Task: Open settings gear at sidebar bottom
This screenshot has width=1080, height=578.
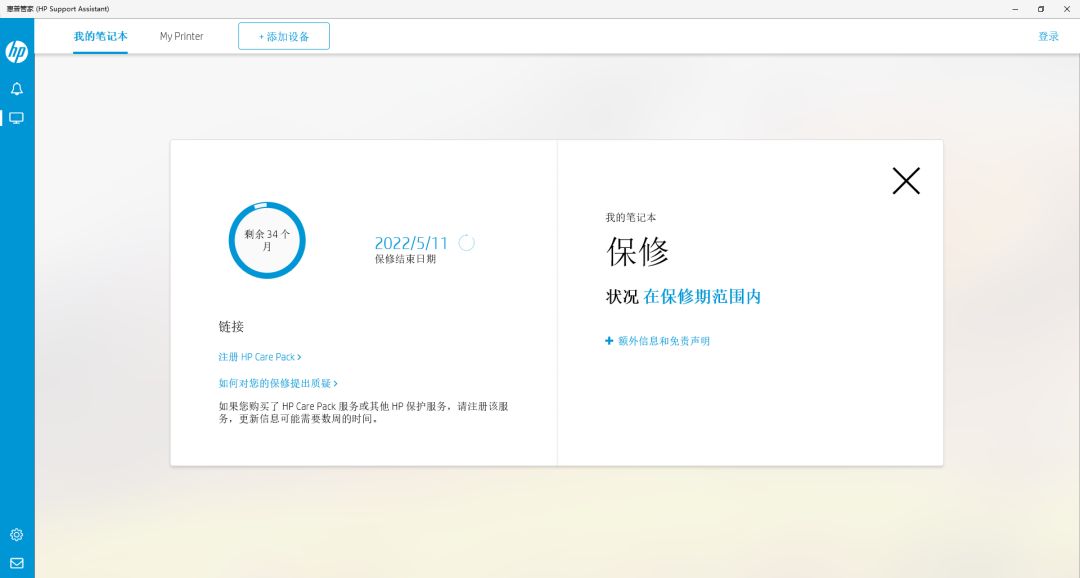Action: 17,535
